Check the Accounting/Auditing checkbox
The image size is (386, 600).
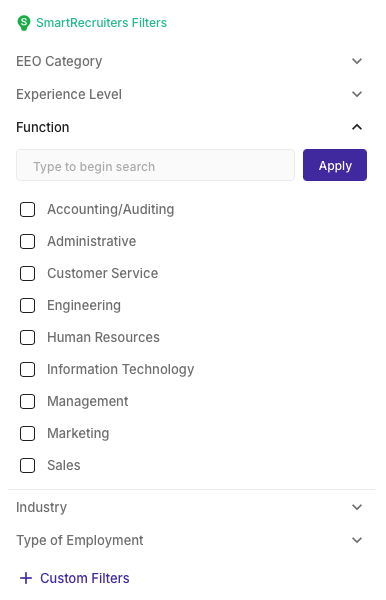(28, 209)
